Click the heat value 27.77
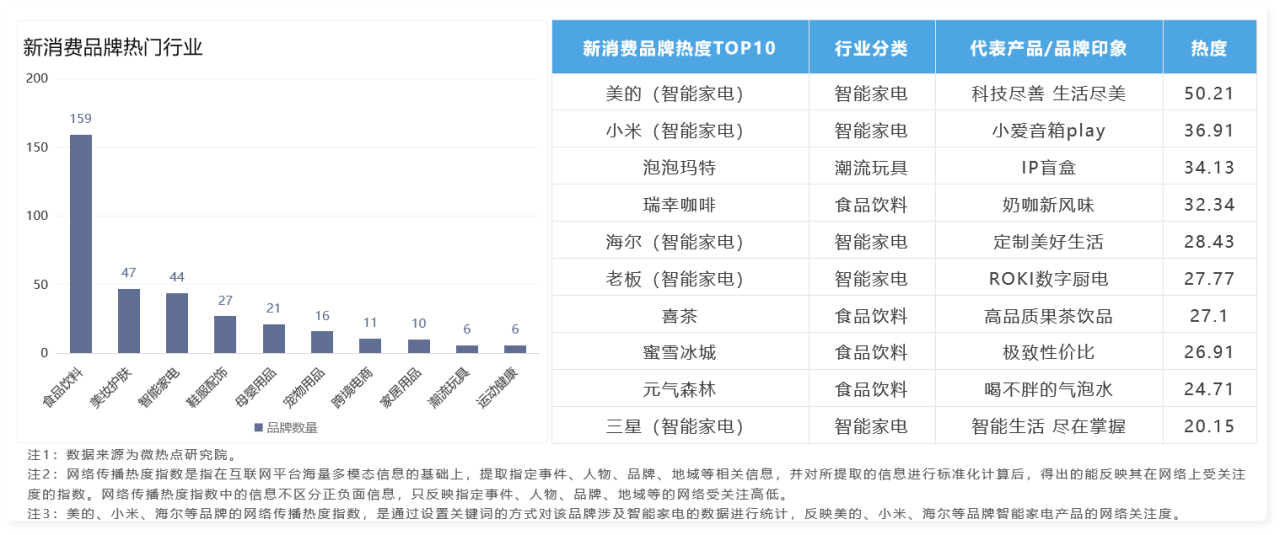The image size is (1280, 535). (x=1209, y=278)
